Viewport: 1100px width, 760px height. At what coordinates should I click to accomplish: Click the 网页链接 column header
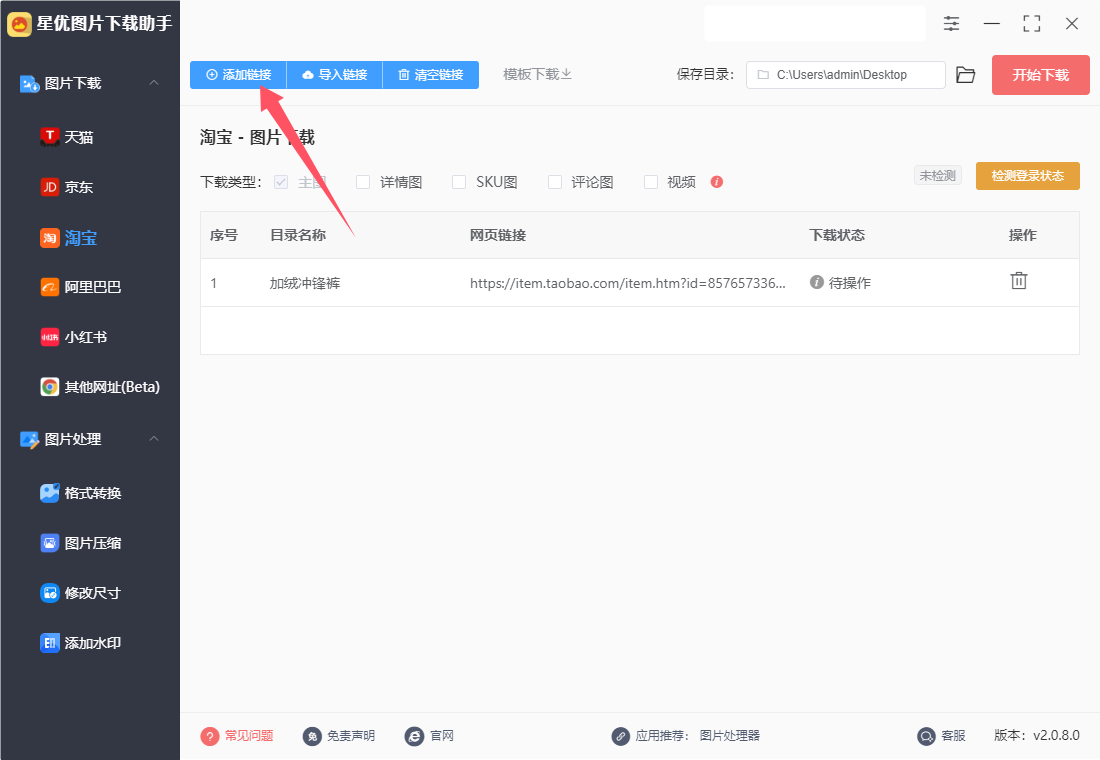pos(498,235)
